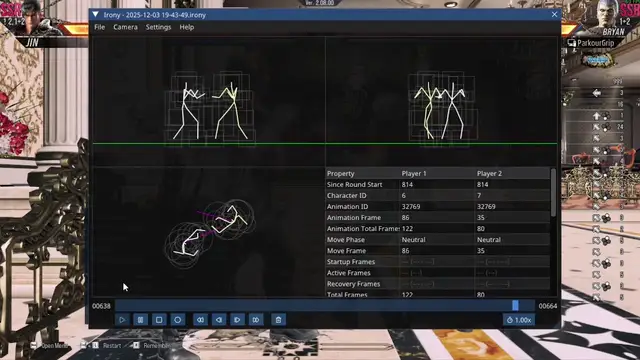Click the side view skeleton viewport
The width and height of the screenshot is (640, 360).
point(209,101)
